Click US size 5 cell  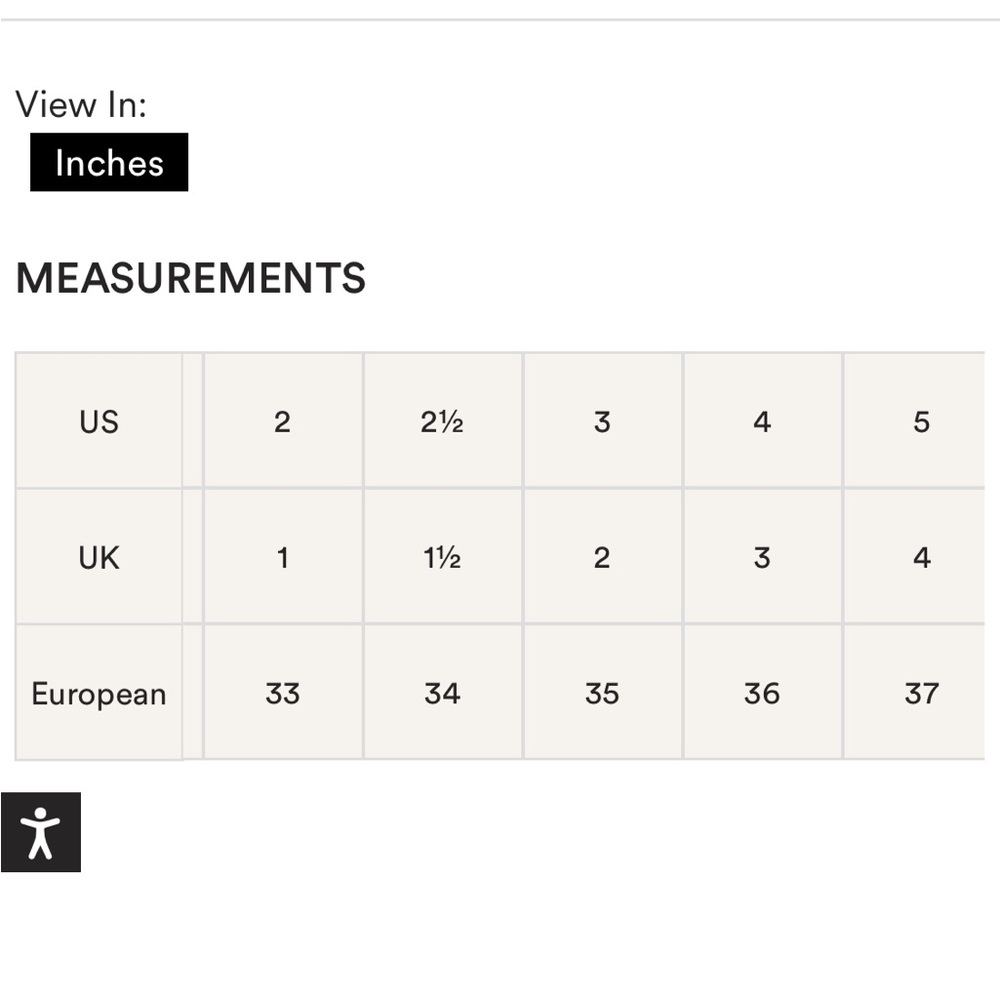915,421
